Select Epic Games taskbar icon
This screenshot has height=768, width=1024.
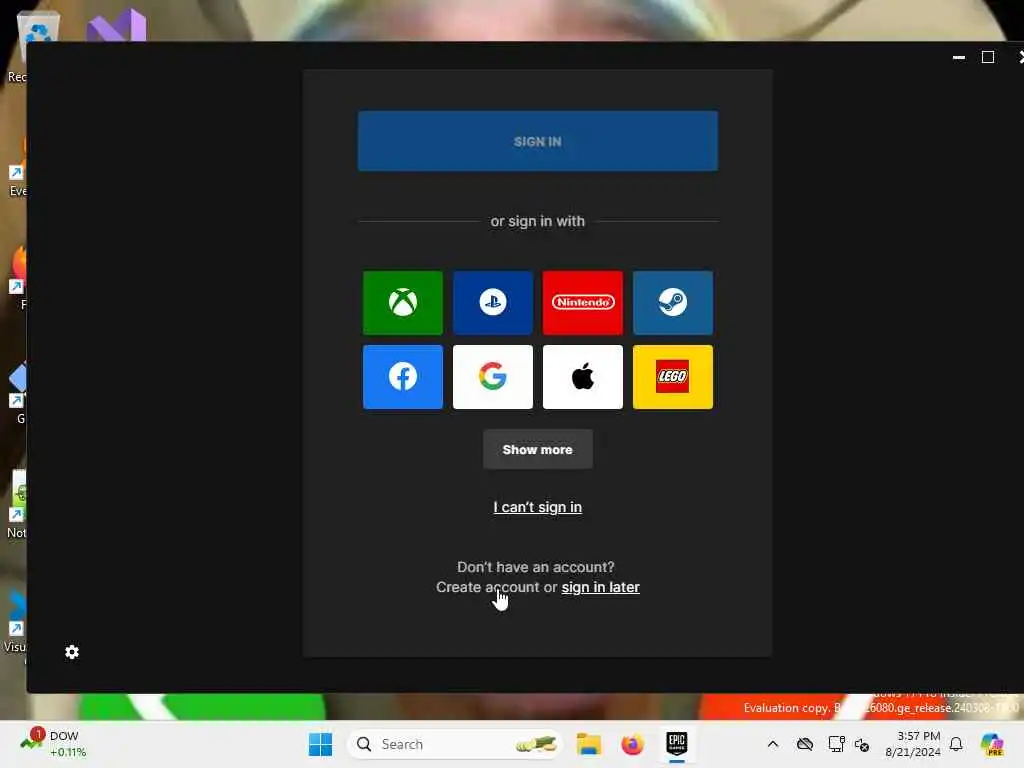(x=677, y=744)
